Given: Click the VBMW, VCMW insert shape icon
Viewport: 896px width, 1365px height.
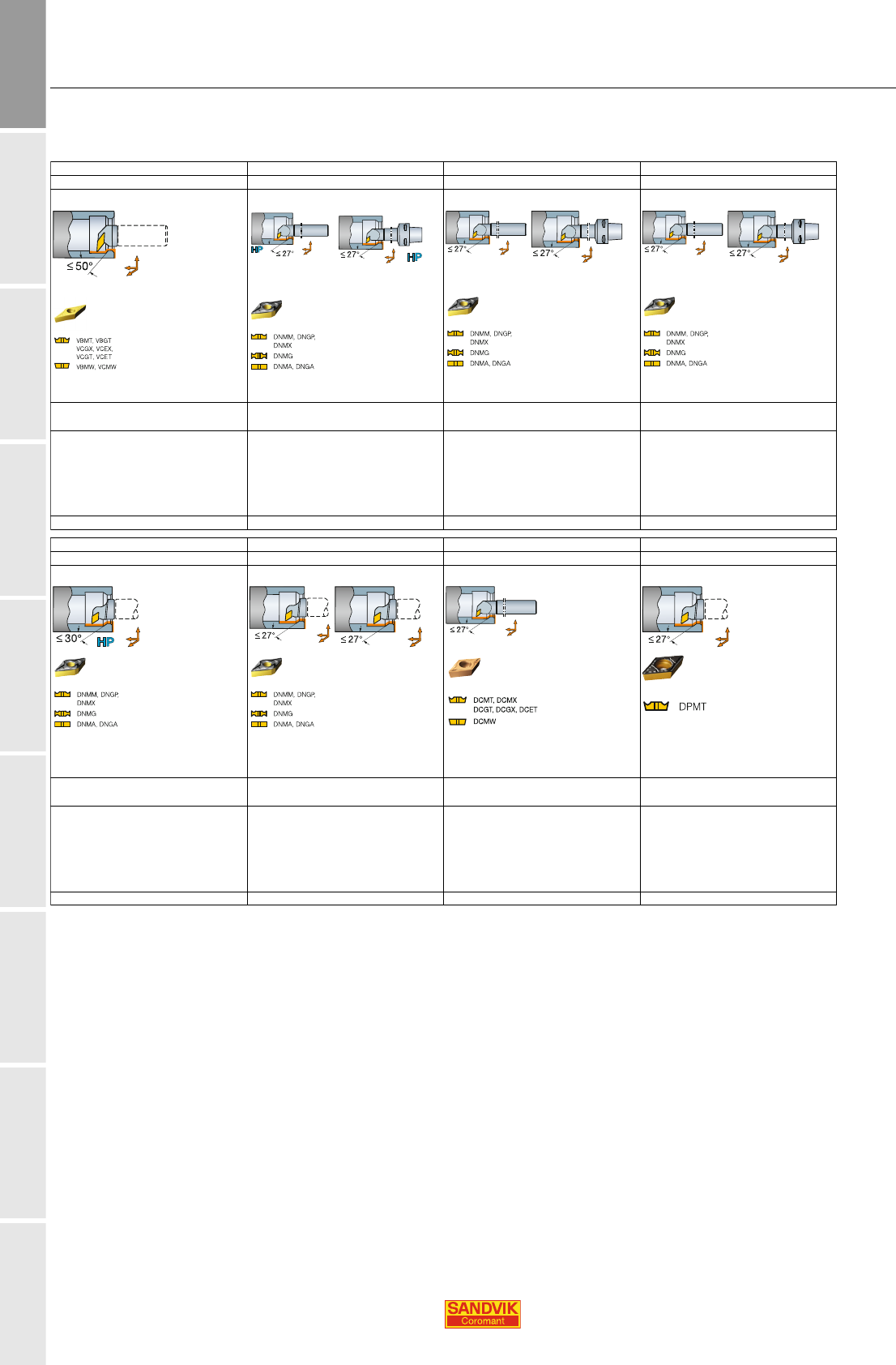Looking at the screenshot, I should (x=62, y=366).
